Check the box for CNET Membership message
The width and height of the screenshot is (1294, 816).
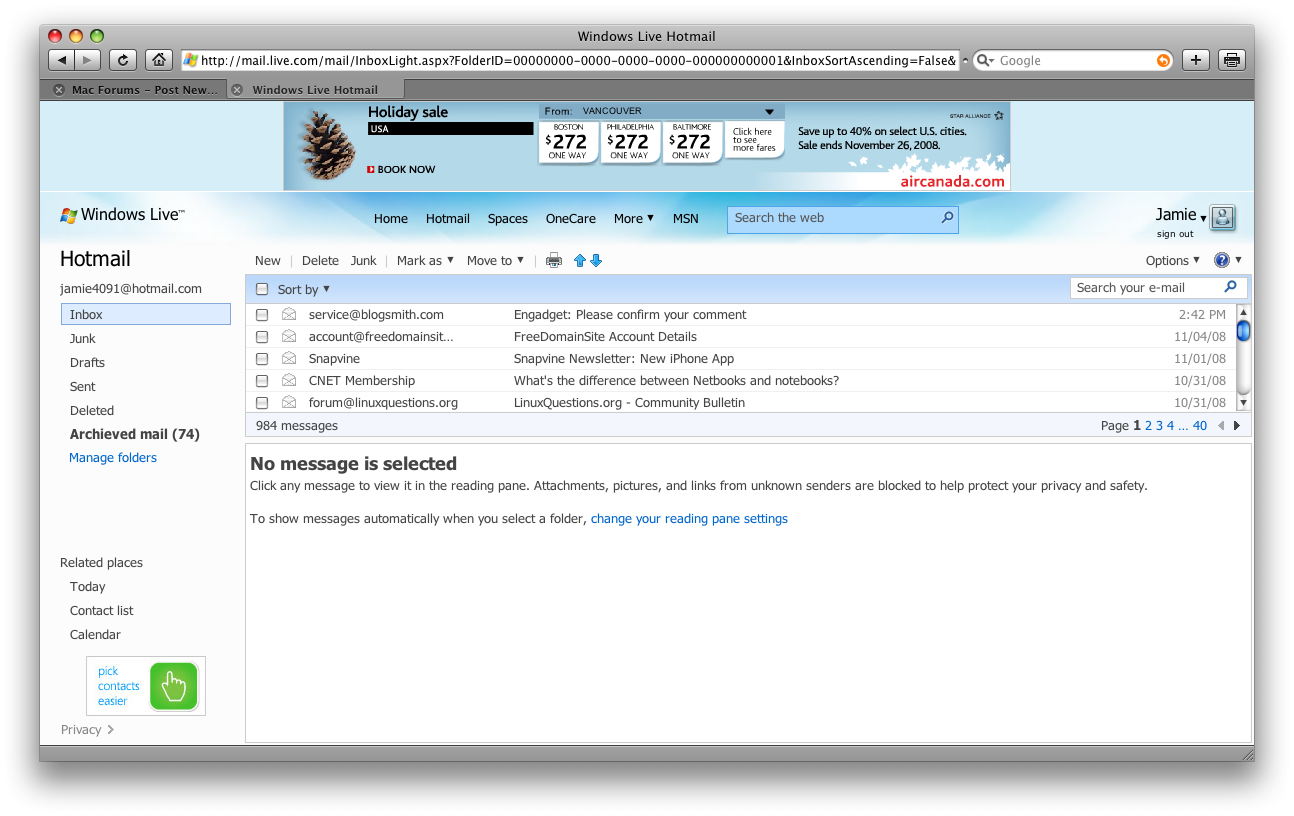[262, 381]
